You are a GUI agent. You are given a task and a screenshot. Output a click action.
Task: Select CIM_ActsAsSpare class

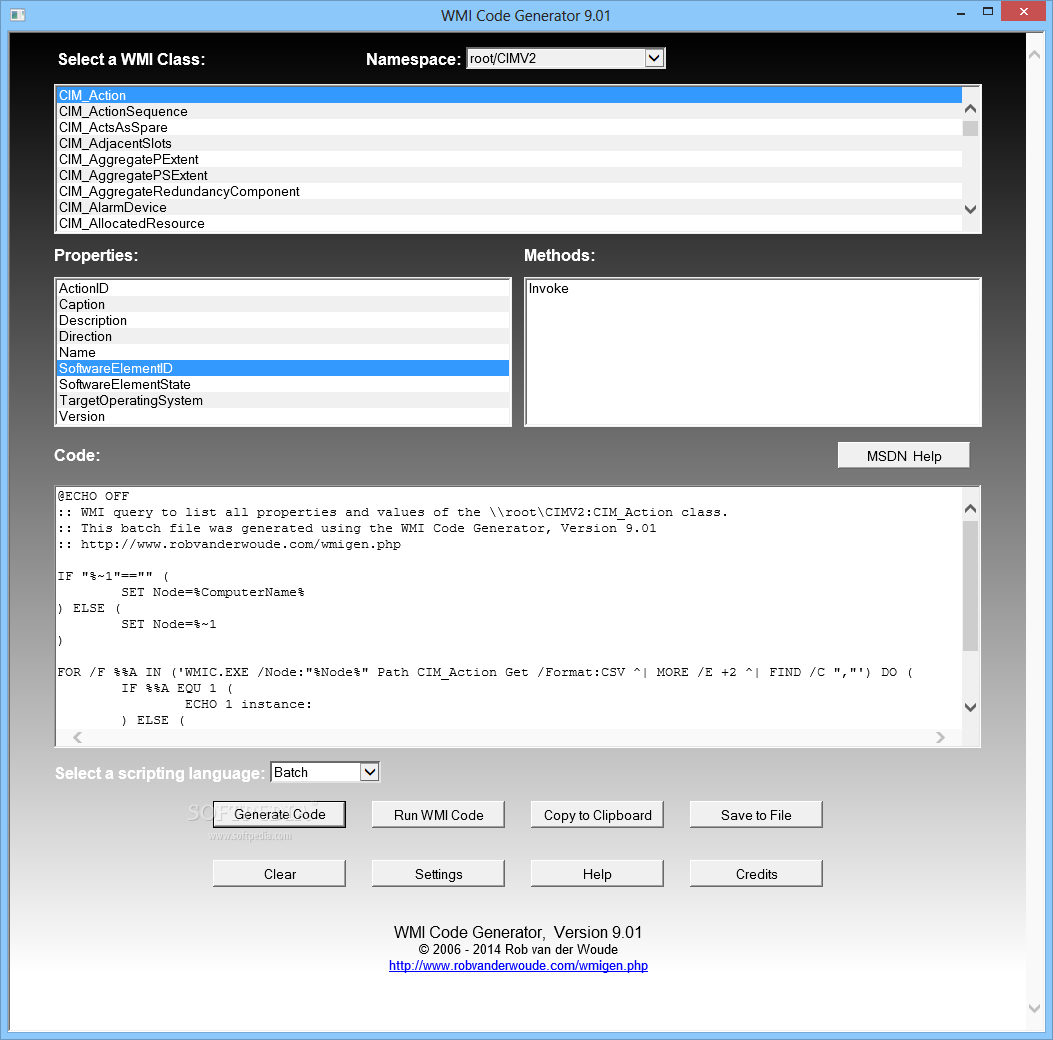[510, 128]
